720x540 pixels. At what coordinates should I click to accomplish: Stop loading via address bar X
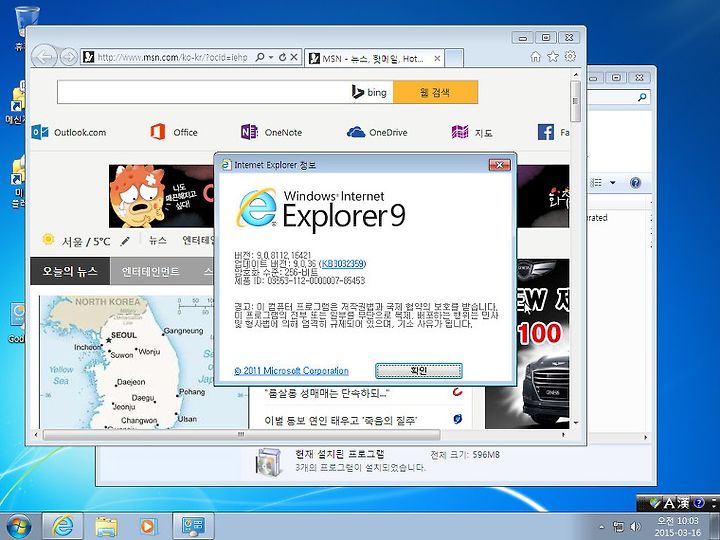294,57
